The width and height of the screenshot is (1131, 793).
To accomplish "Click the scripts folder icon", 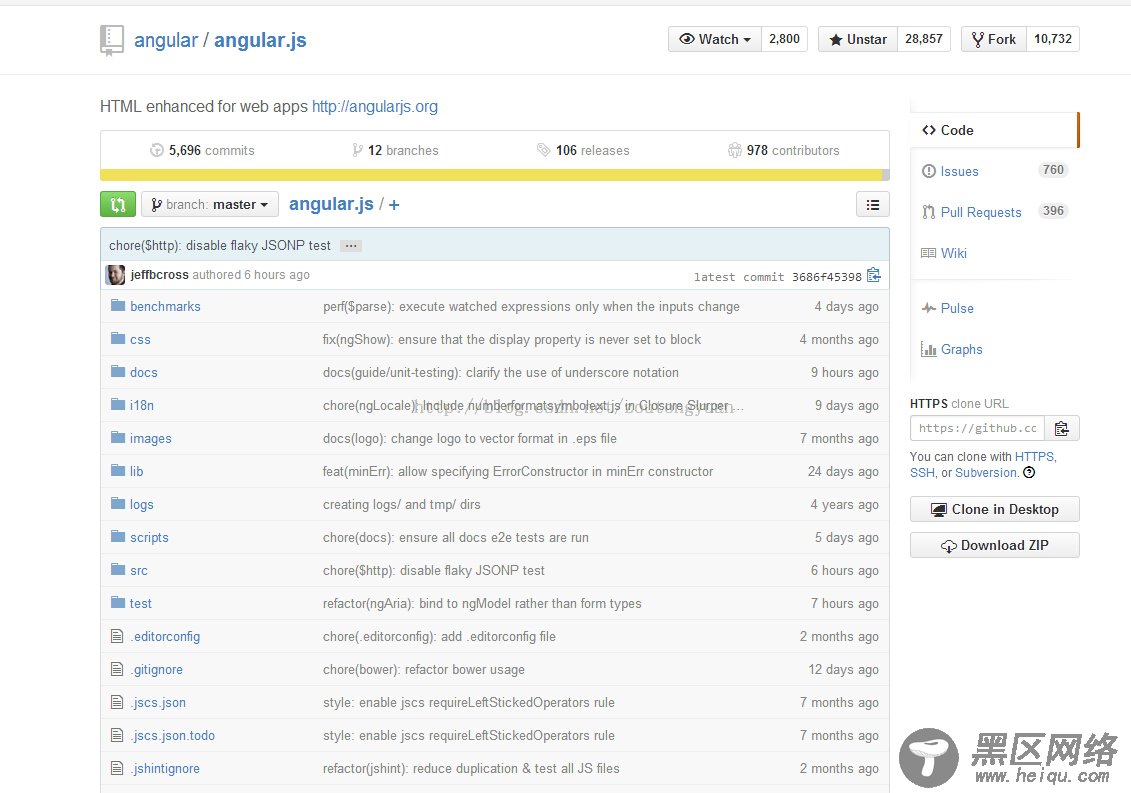I will (118, 536).
